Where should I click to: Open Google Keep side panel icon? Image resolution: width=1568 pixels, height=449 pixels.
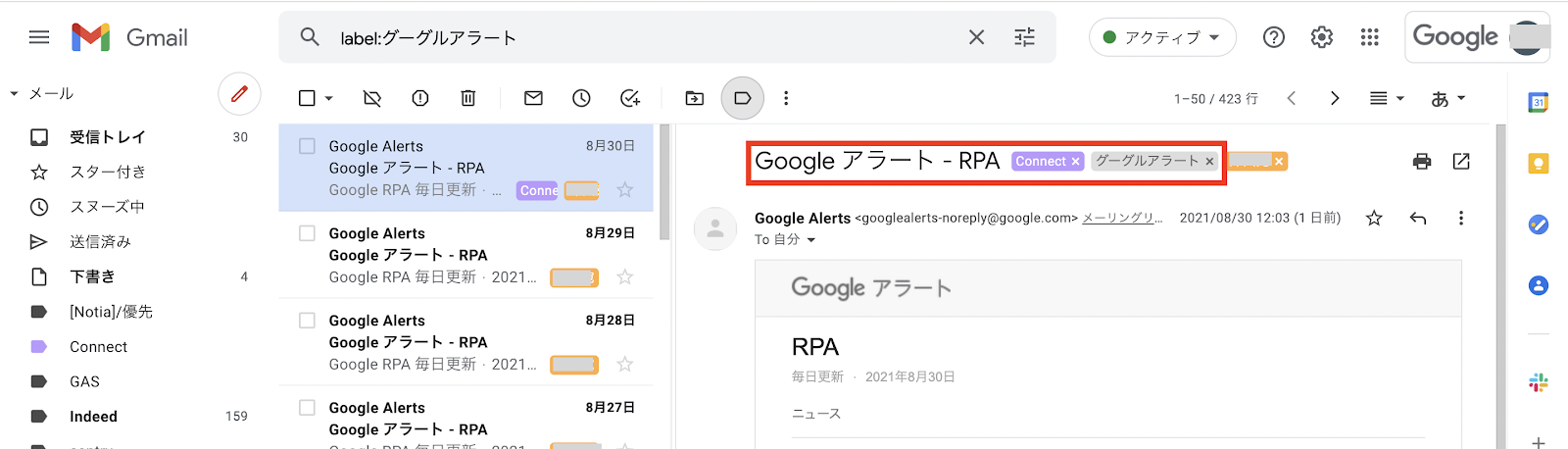1539,164
